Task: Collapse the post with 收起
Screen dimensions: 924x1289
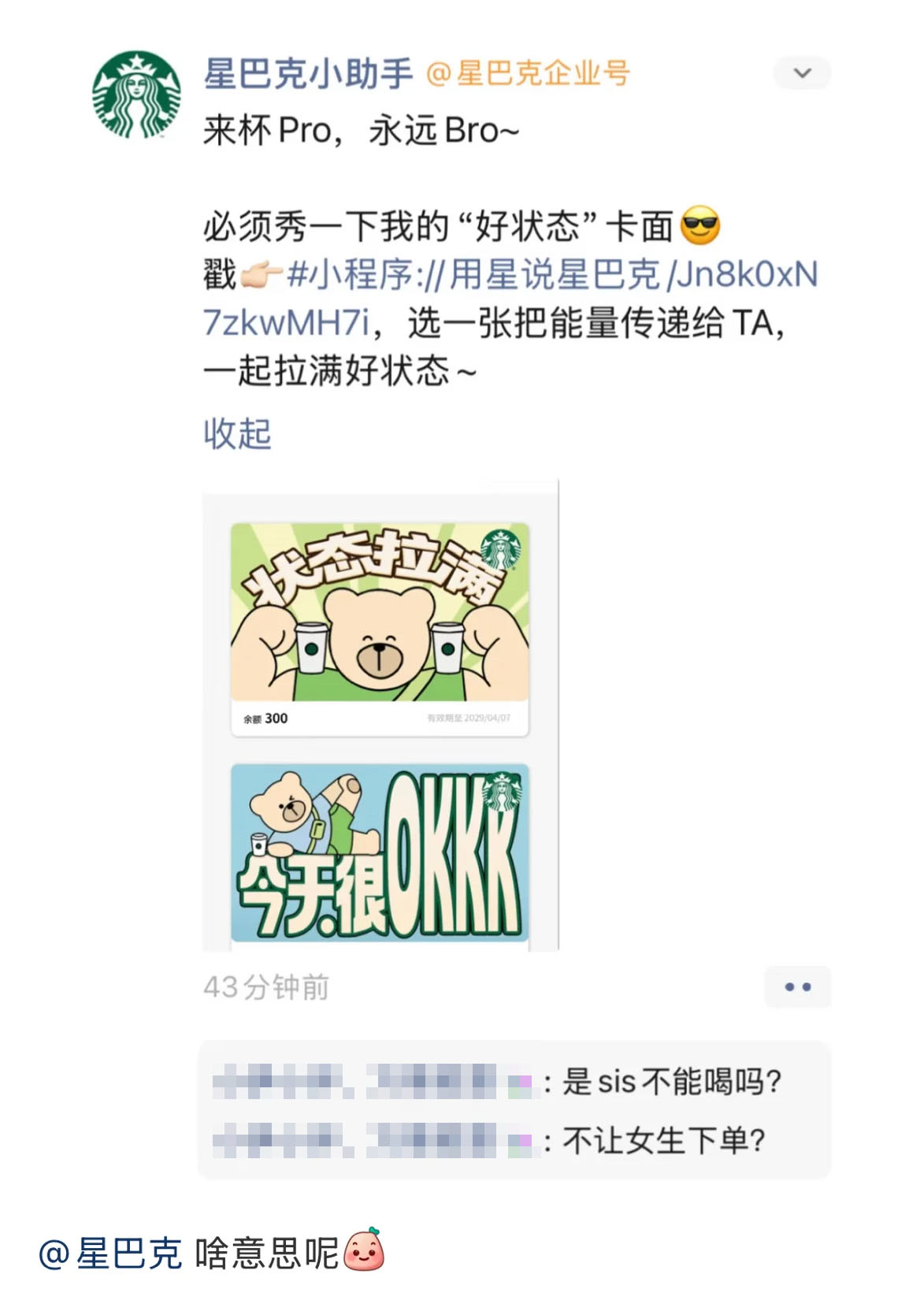Action: tap(237, 433)
